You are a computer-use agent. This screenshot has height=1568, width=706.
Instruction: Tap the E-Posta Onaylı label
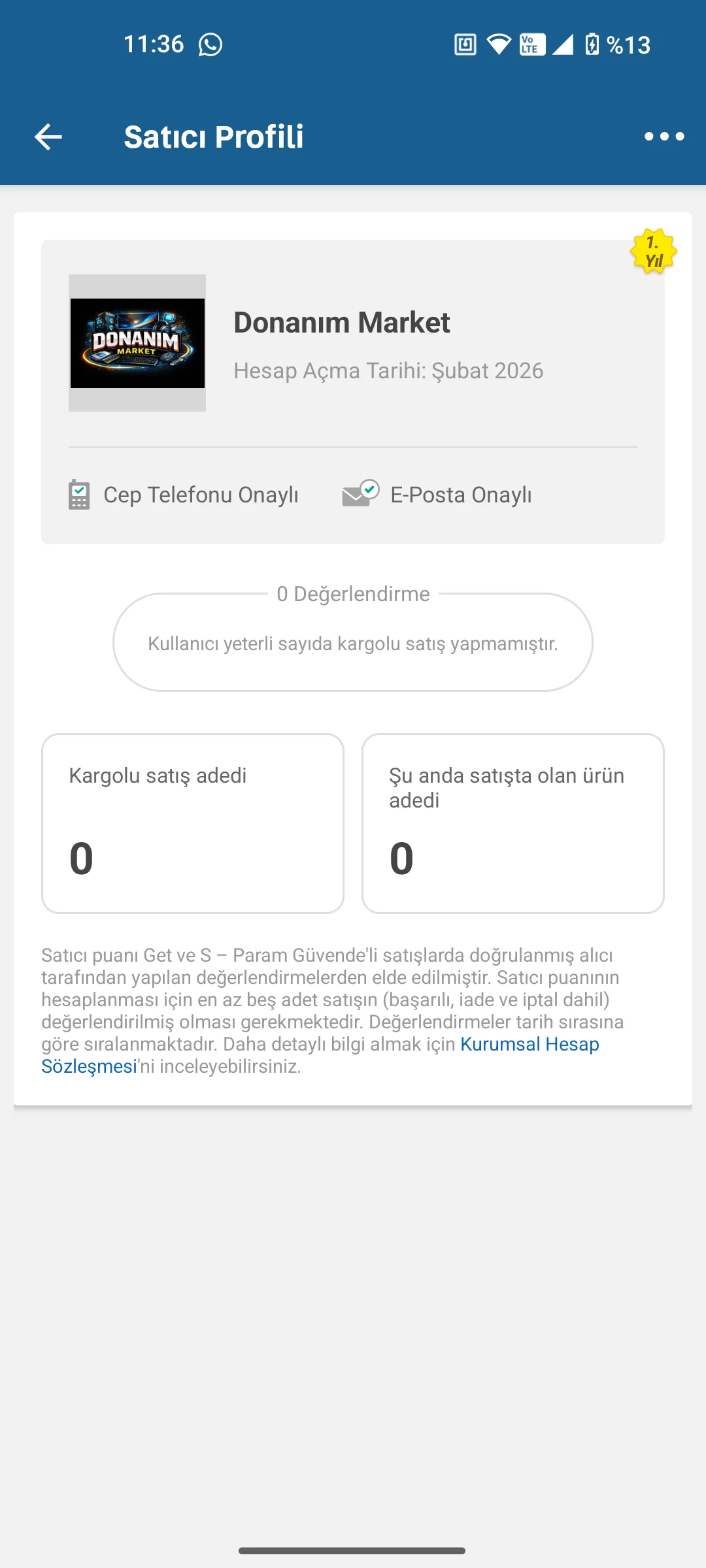[461, 495]
